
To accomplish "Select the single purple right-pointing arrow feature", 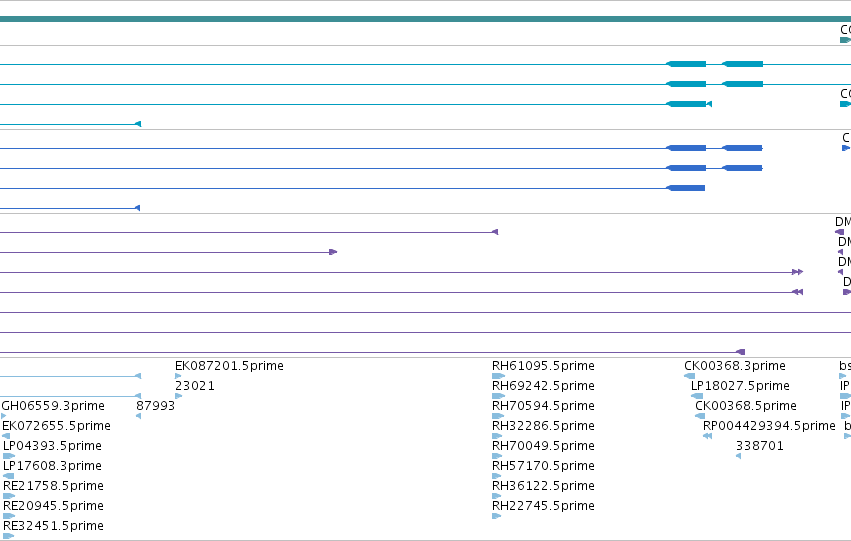I will [x=333, y=252].
